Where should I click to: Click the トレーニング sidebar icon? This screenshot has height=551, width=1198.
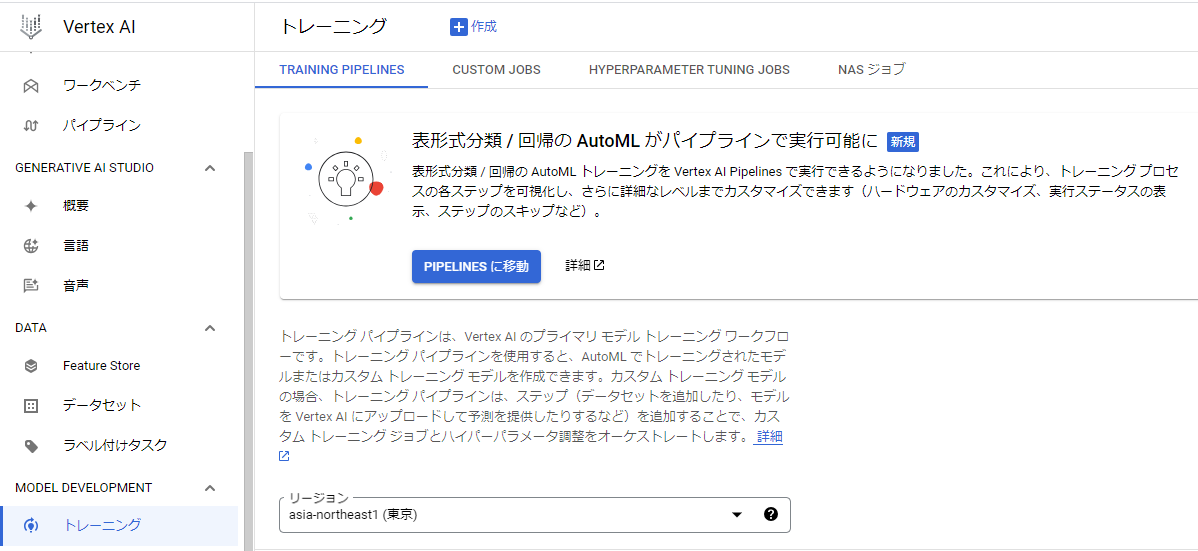31,525
